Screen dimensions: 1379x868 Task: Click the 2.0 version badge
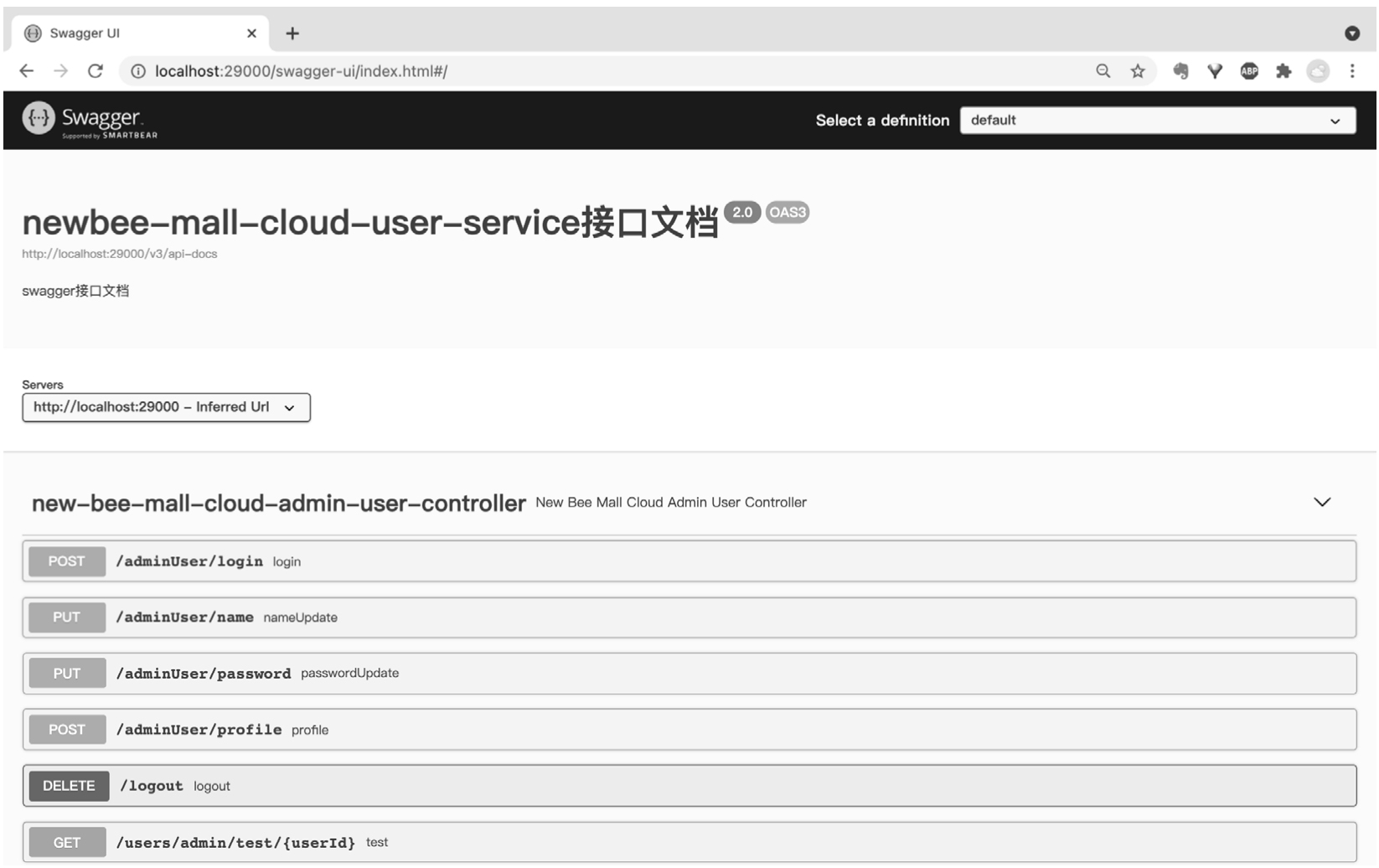pyautogui.click(x=742, y=212)
